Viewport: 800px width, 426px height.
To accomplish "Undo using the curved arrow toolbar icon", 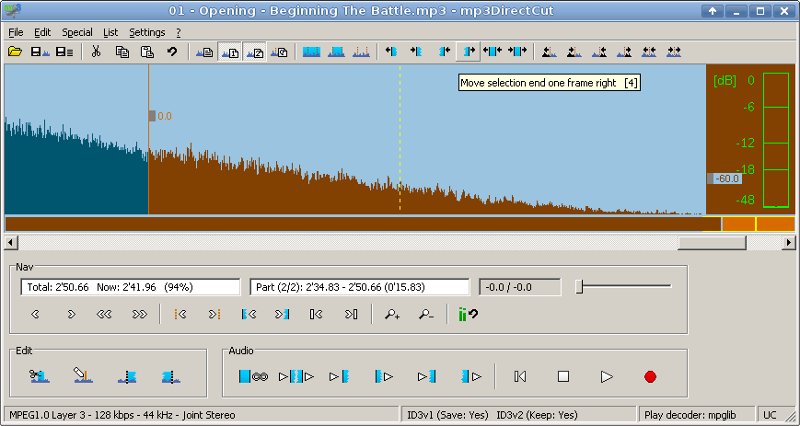I will (x=172, y=52).
